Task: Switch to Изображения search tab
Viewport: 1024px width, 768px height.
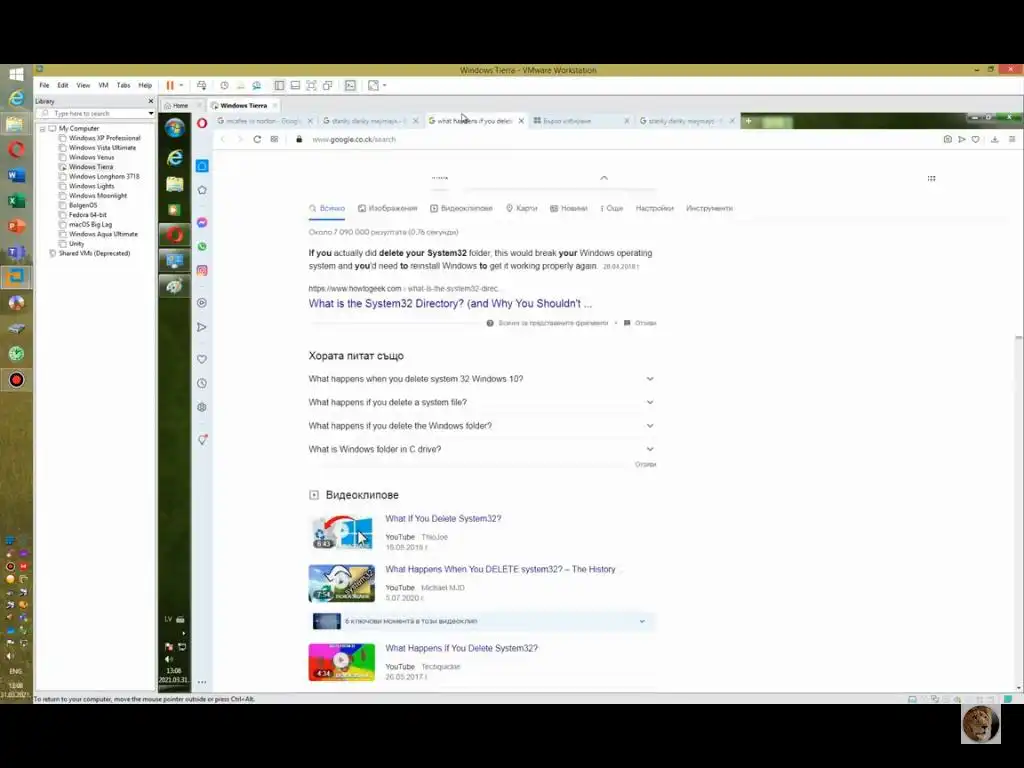Action: click(x=387, y=209)
